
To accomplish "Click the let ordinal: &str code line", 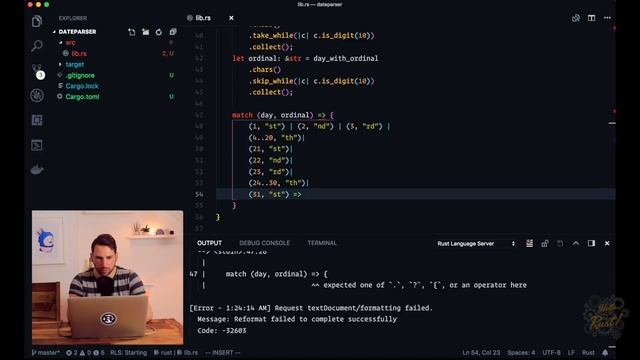I will coord(305,58).
